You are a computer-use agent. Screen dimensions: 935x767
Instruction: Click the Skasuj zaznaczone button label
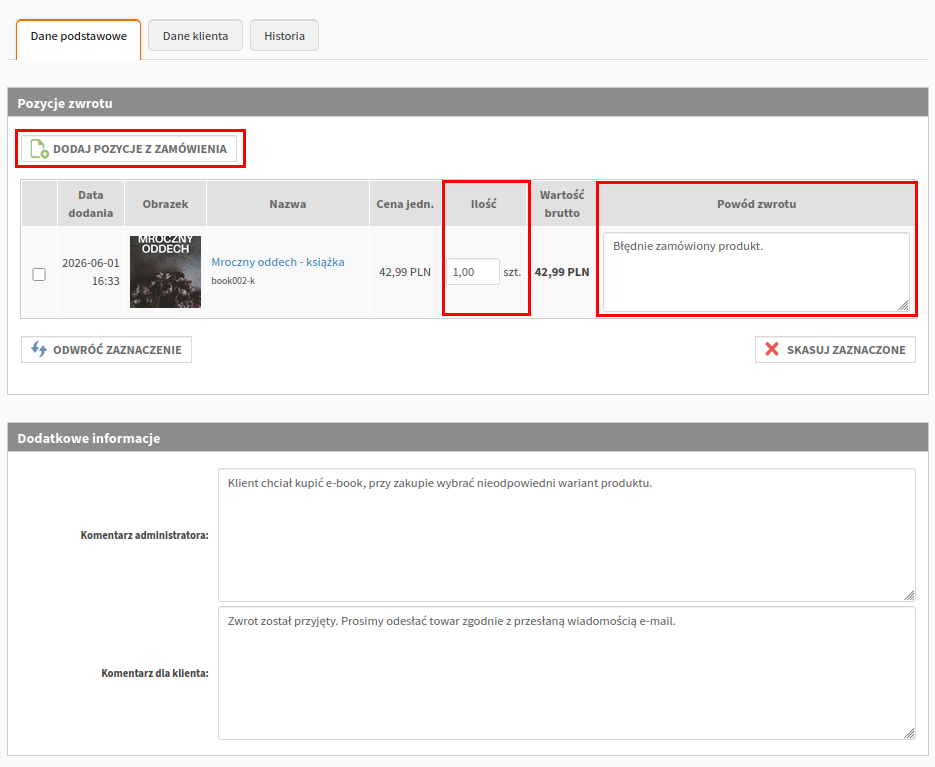[x=846, y=350]
